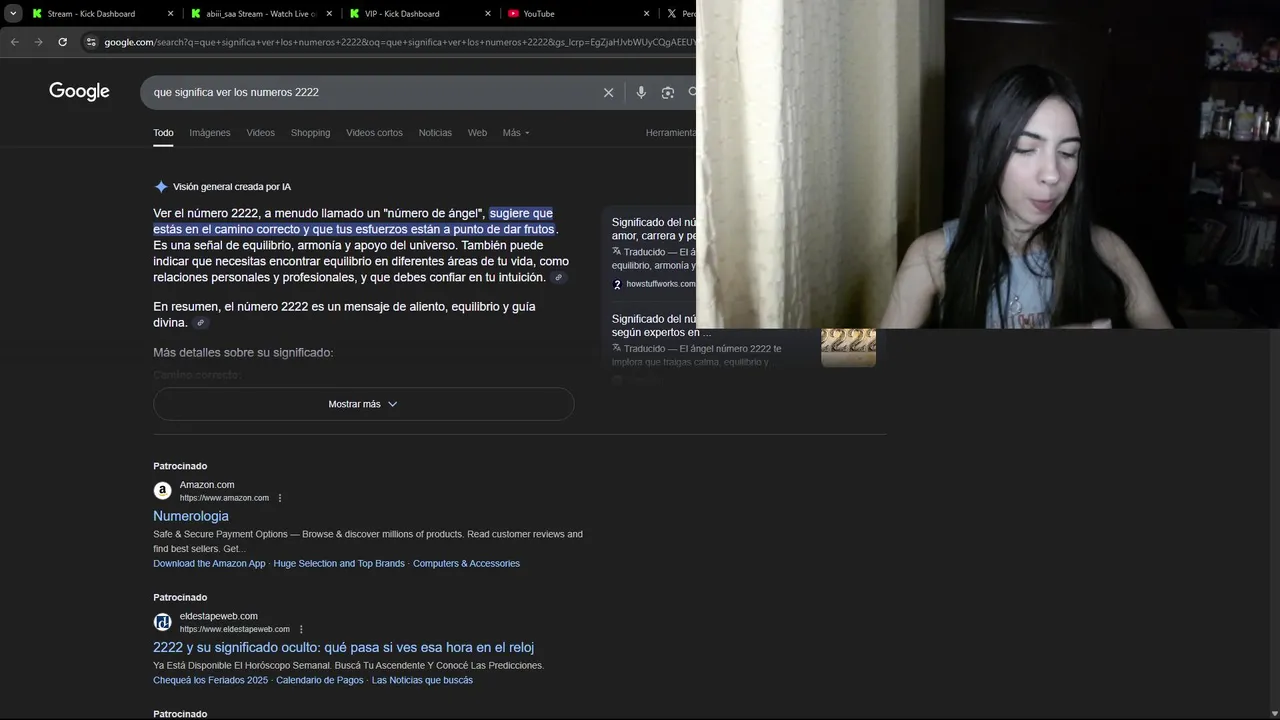The image size is (1280, 720).
Task: Open Computers & Accessories link
Action: click(x=466, y=564)
